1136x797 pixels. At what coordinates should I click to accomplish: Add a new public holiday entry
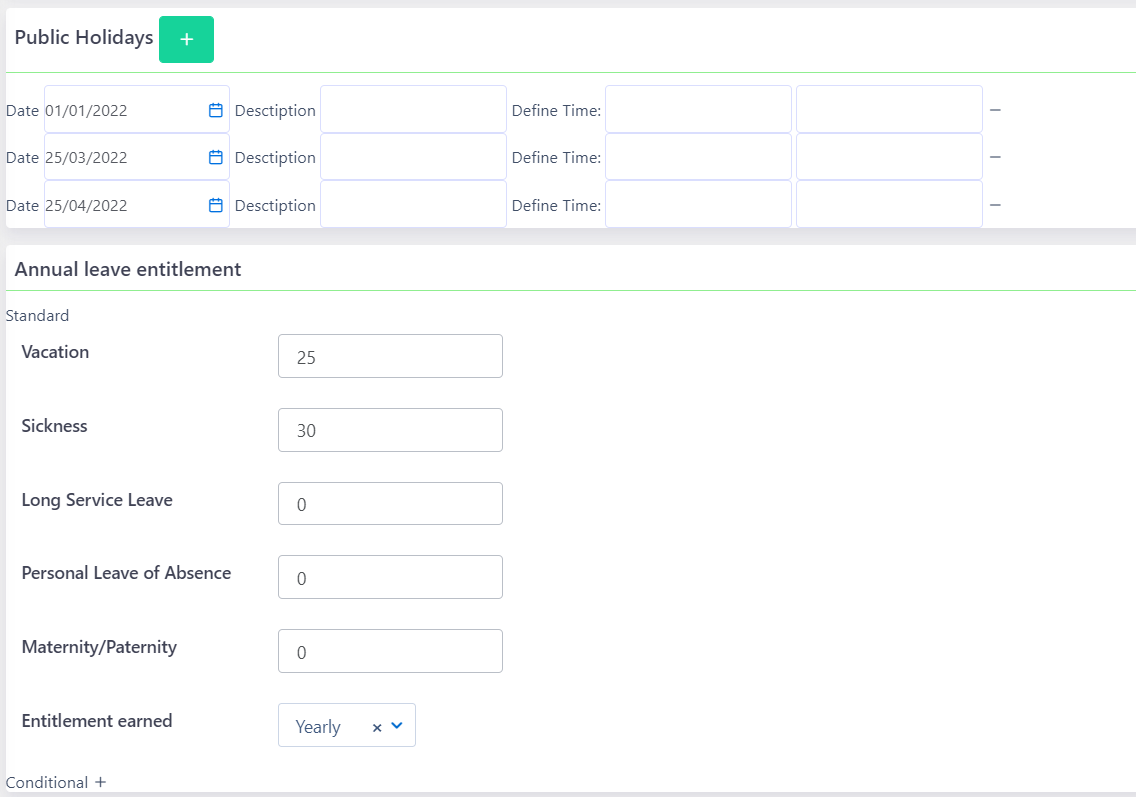coord(186,39)
